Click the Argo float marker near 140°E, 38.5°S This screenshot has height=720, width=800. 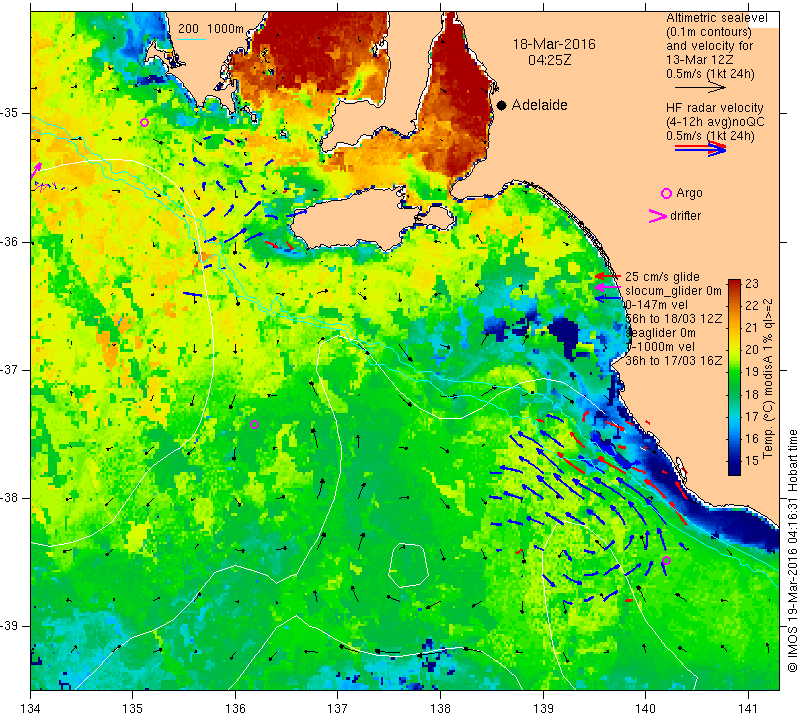coord(666,561)
